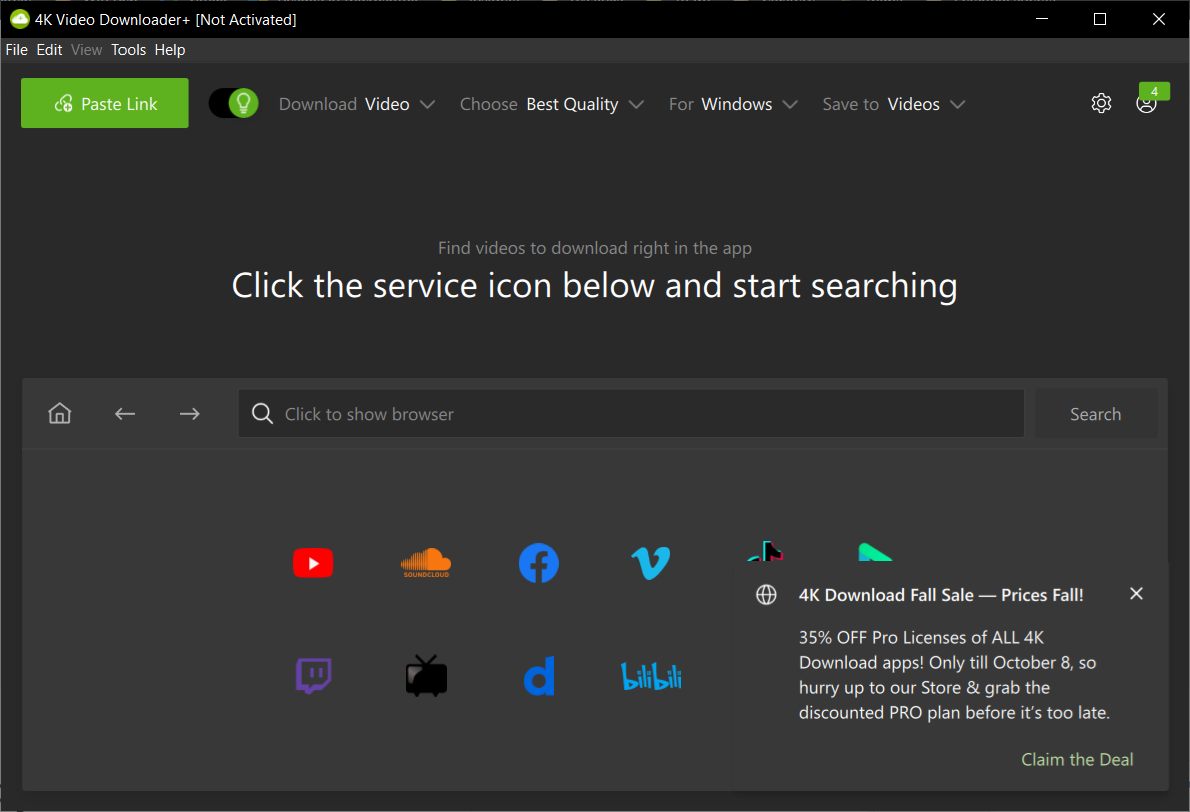Open the View menu

[87, 49]
